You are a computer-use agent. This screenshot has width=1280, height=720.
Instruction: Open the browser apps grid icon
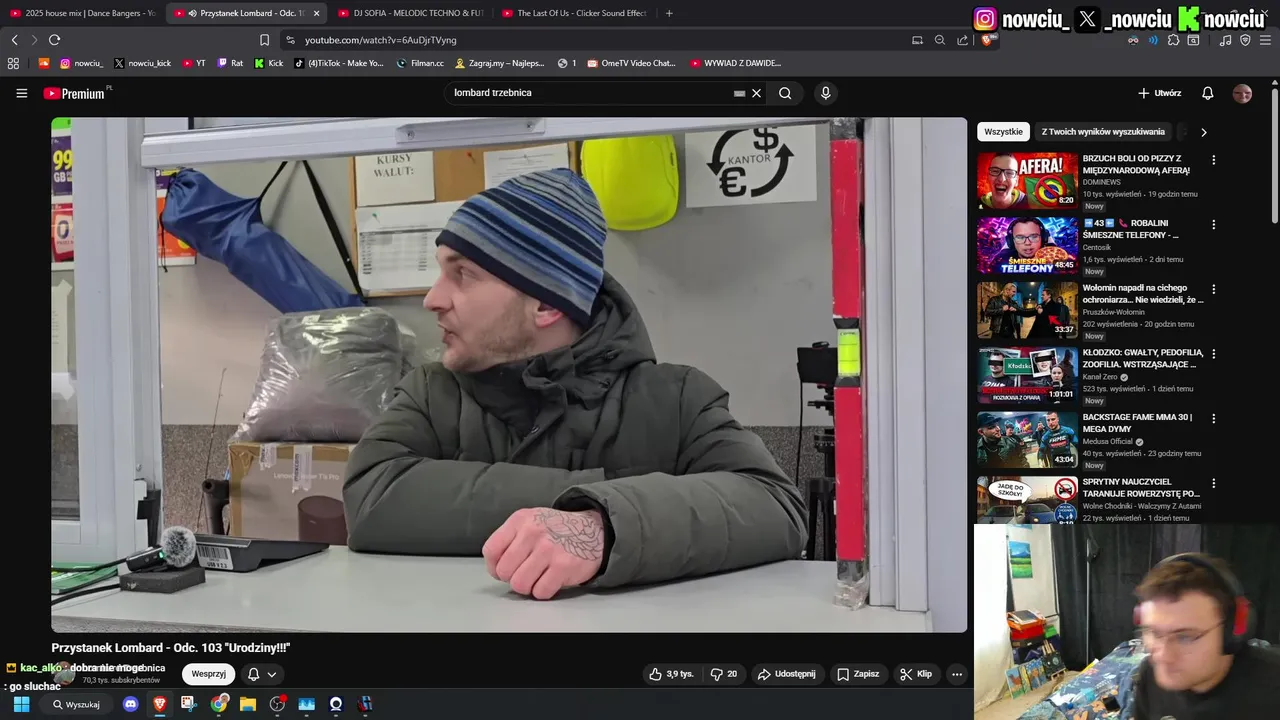[13, 63]
